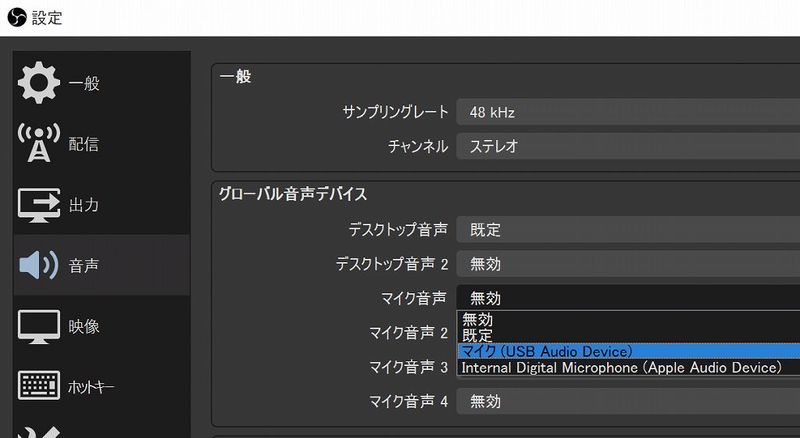
Task: Open デスクトップ音声 dropdown set to 既定
Action: coord(628,230)
